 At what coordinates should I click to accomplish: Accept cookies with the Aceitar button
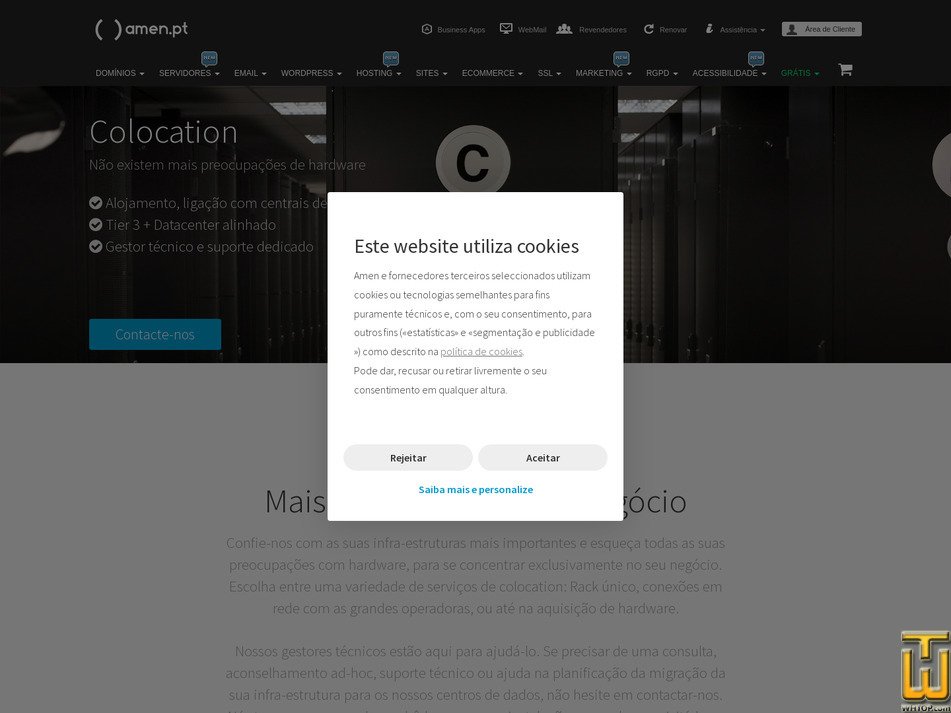coord(543,457)
